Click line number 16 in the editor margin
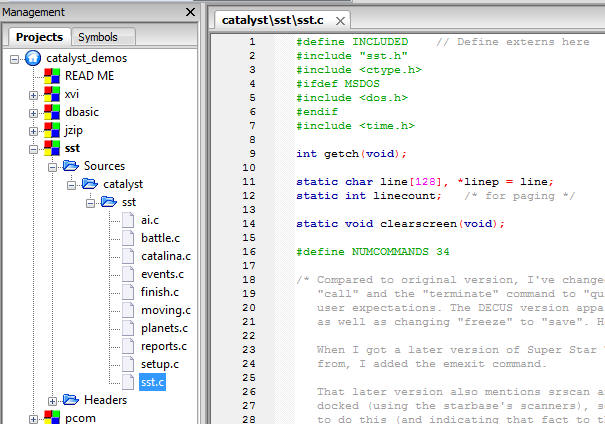Image resolution: width=605 pixels, height=424 pixels. [x=251, y=251]
